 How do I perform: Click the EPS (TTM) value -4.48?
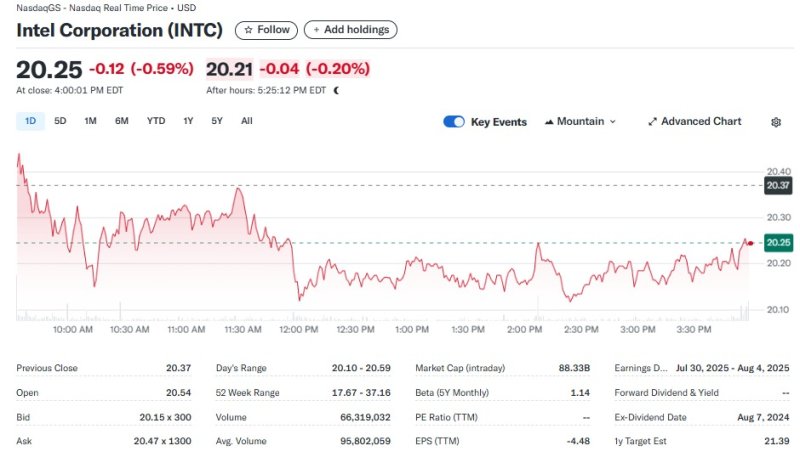(578, 441)
